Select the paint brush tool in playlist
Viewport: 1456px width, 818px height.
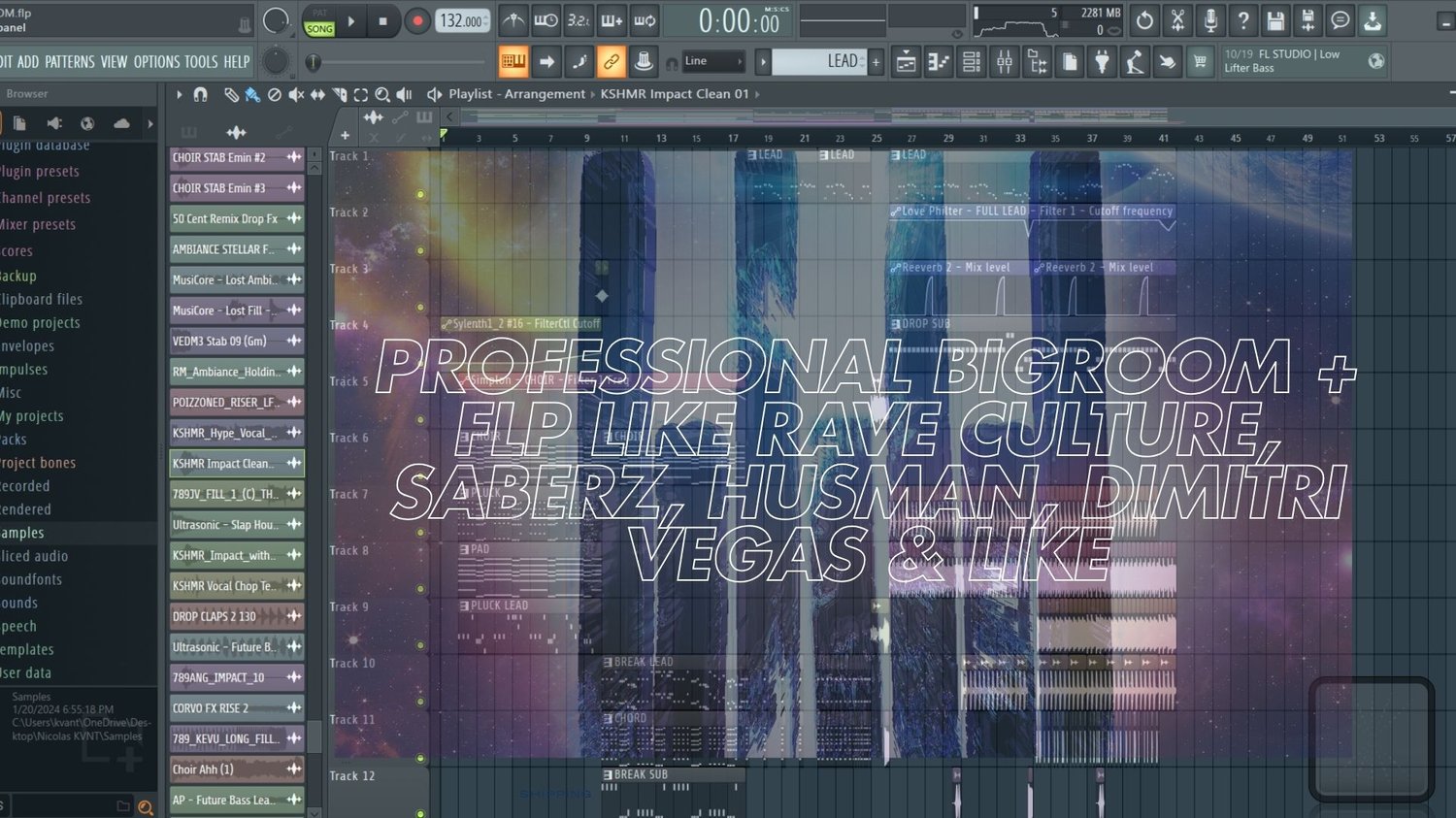pos(252,94)
